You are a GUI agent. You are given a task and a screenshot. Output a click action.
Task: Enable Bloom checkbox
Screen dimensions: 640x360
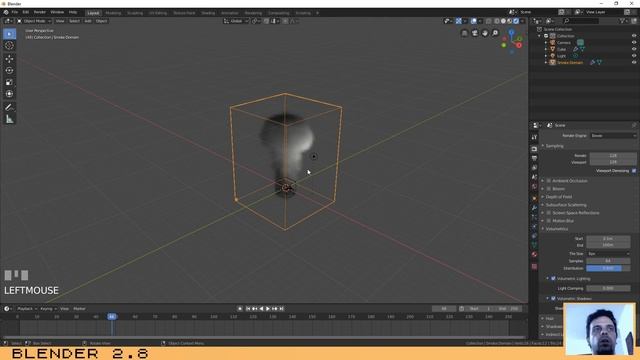tap(549, 189)
